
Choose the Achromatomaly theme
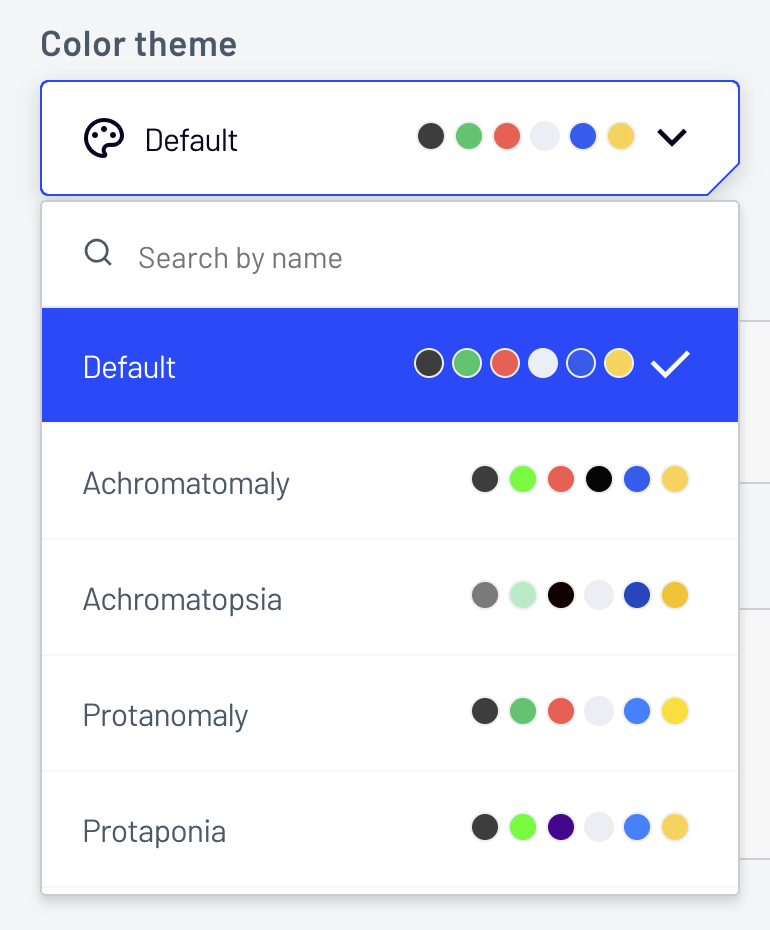coord(186,483)
